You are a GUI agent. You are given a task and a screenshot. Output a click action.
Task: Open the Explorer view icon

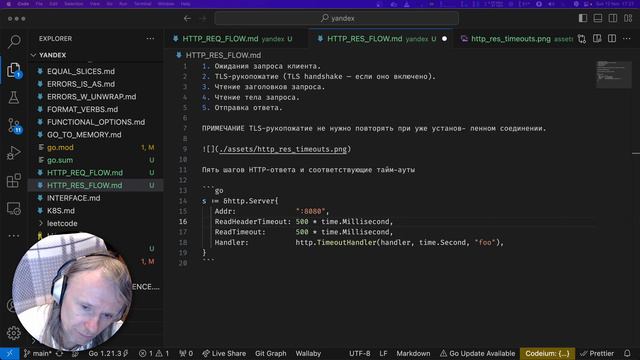coord(14,70)
